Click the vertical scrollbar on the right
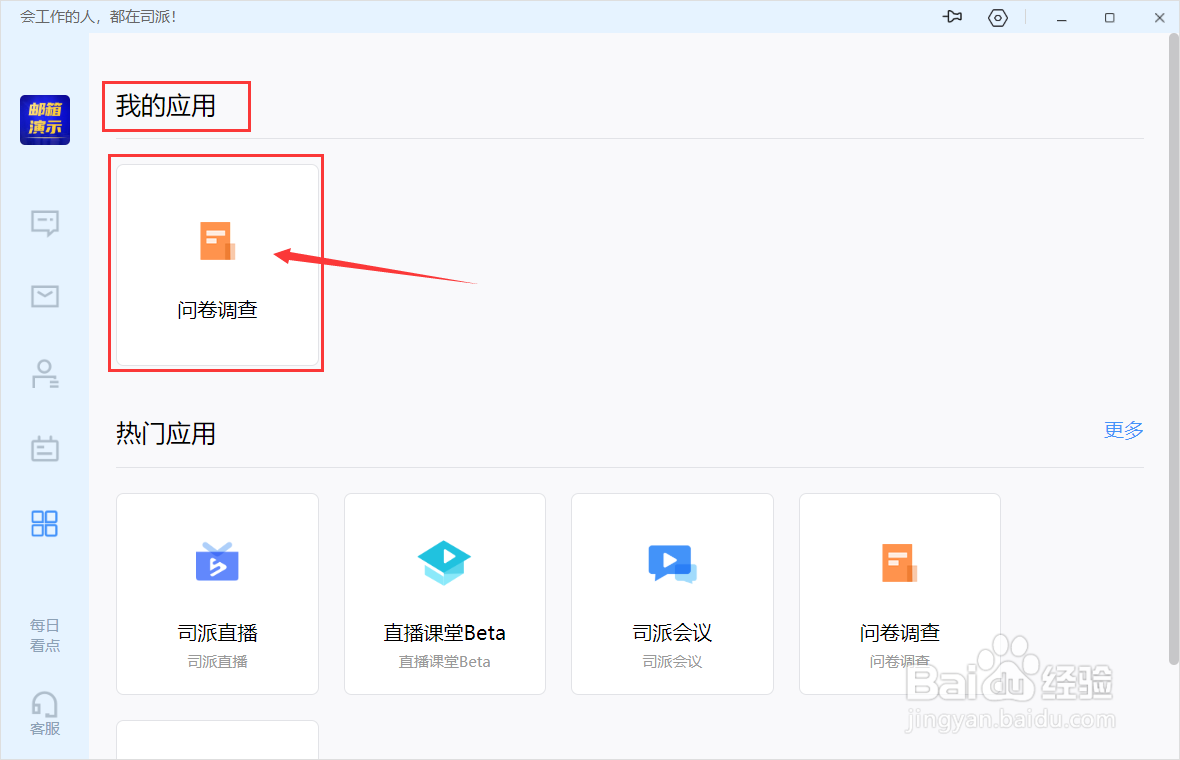The width and height of the screenshot is (1180, 760). click(x=1173, y=350)
